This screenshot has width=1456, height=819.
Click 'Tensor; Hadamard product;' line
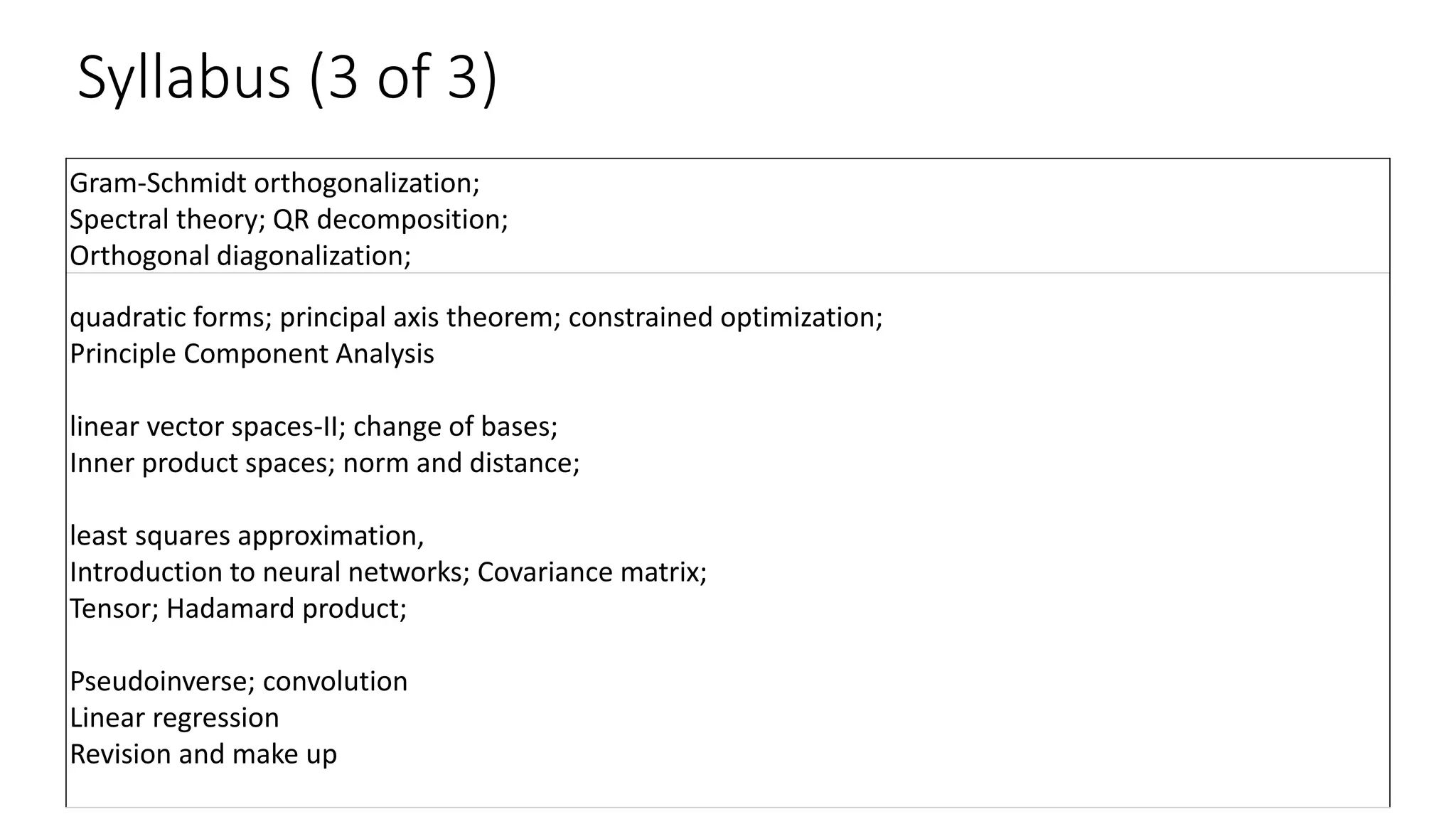[238, 609]
